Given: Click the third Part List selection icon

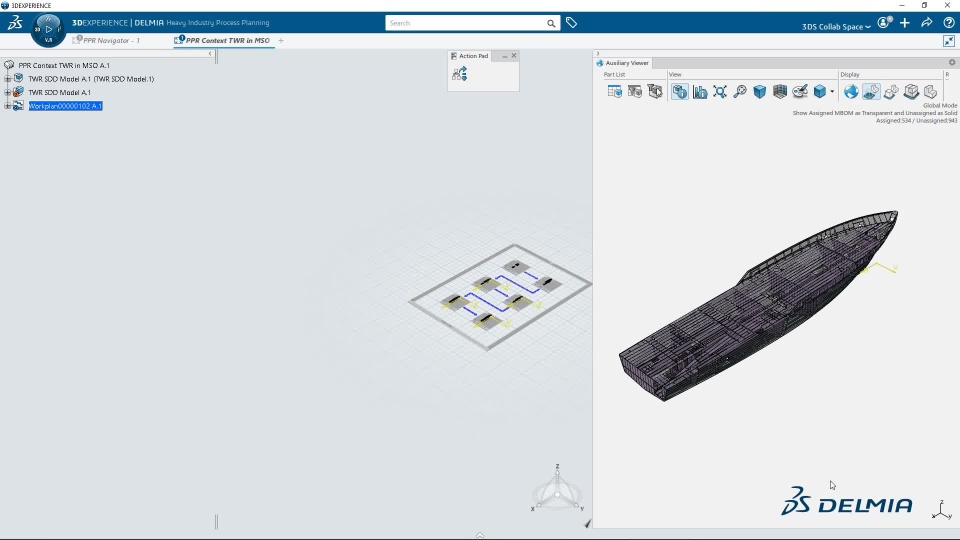Looking at the screenshot, I should click(655, 92).
